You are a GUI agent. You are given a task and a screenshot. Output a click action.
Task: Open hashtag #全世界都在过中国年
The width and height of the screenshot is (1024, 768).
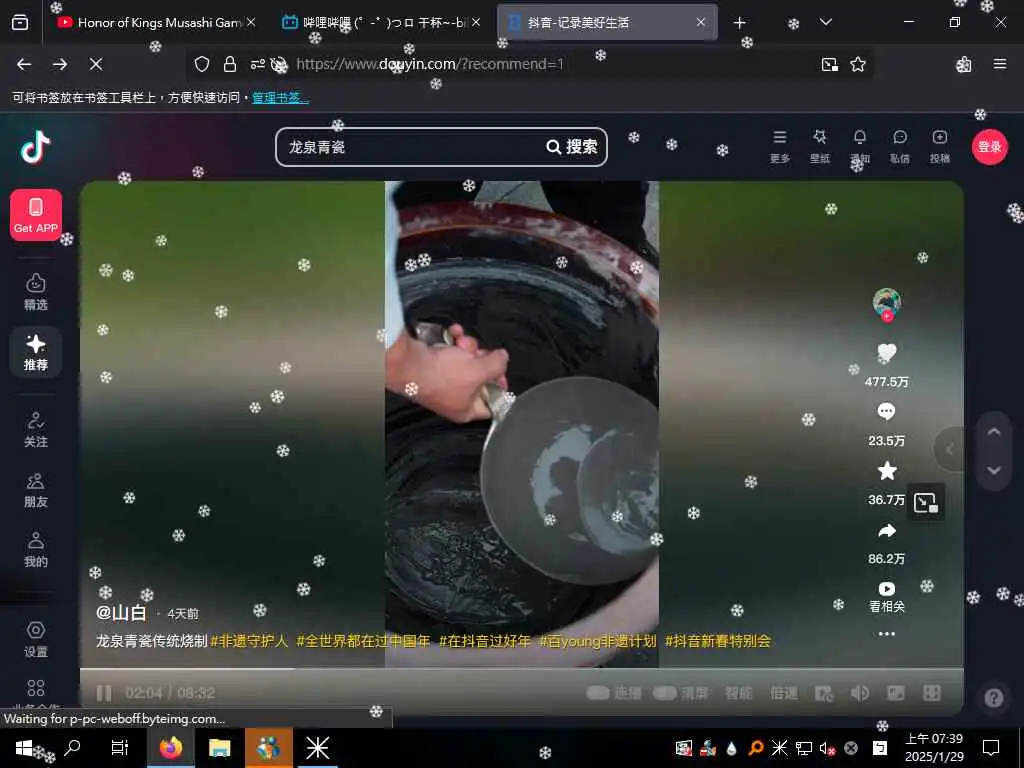[x=363, y=641]
